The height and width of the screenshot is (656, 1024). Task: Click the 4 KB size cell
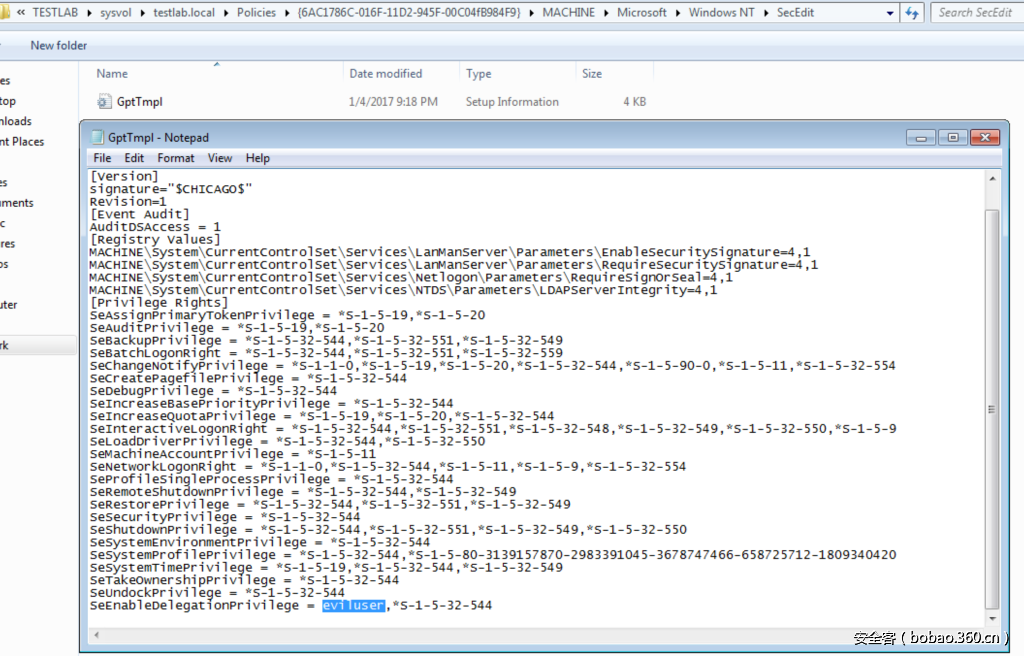point(634,102)
